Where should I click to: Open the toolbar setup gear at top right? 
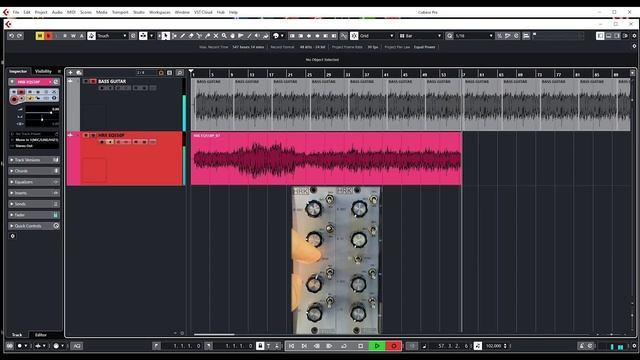634,36
